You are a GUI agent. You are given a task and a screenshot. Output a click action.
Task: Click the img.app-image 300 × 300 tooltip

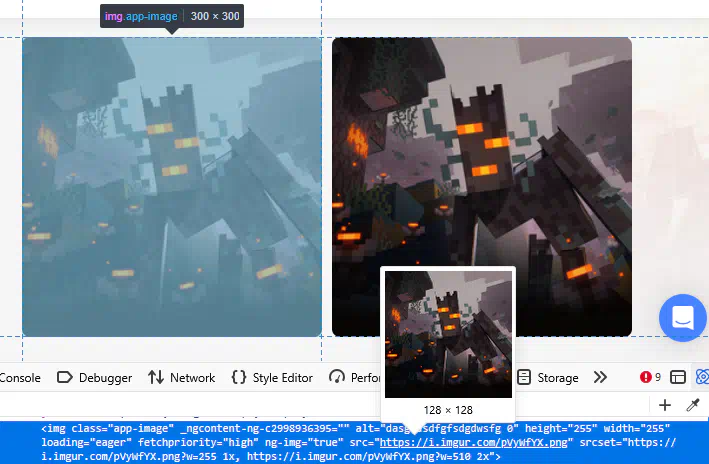(172, 16)
